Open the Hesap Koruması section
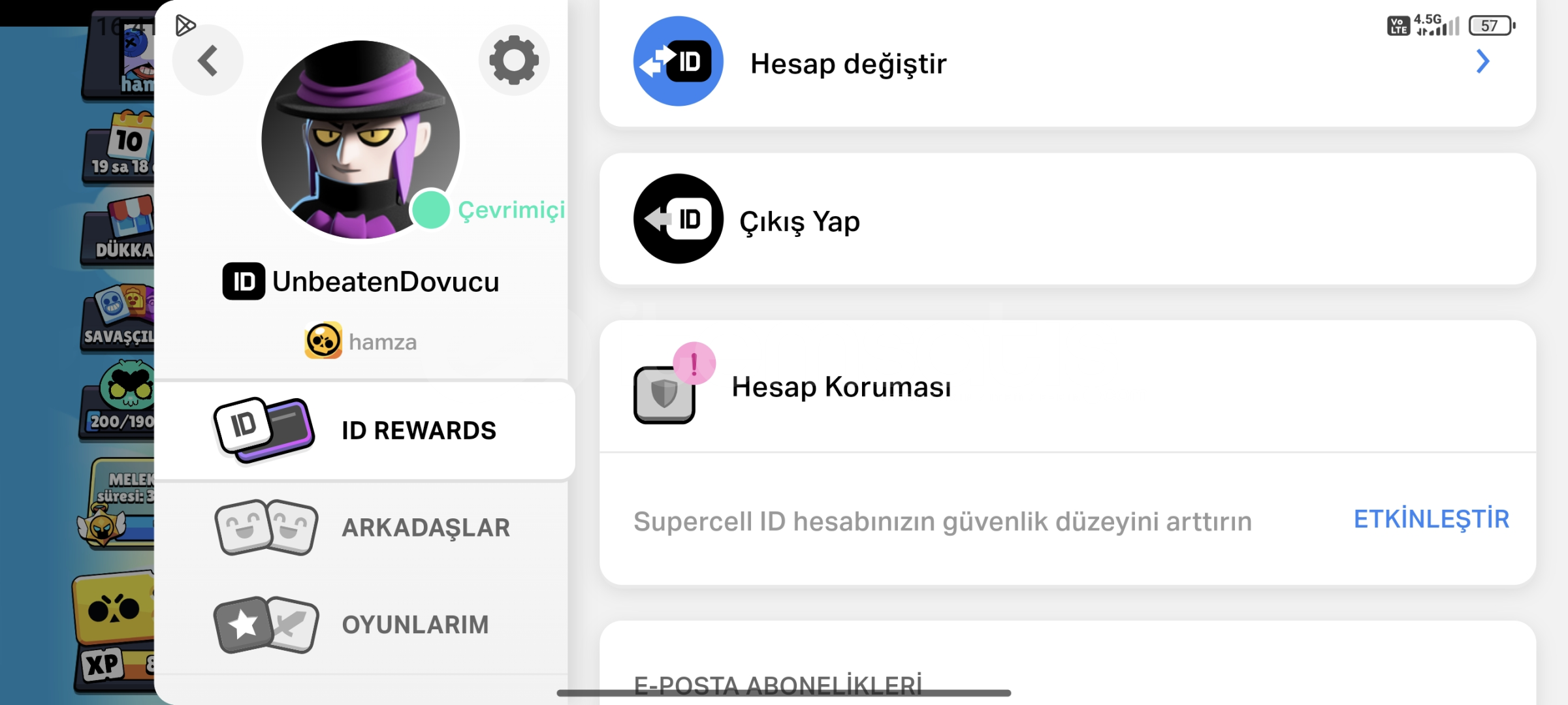This screenshot has width=1568, height=705. (1068, 386)
